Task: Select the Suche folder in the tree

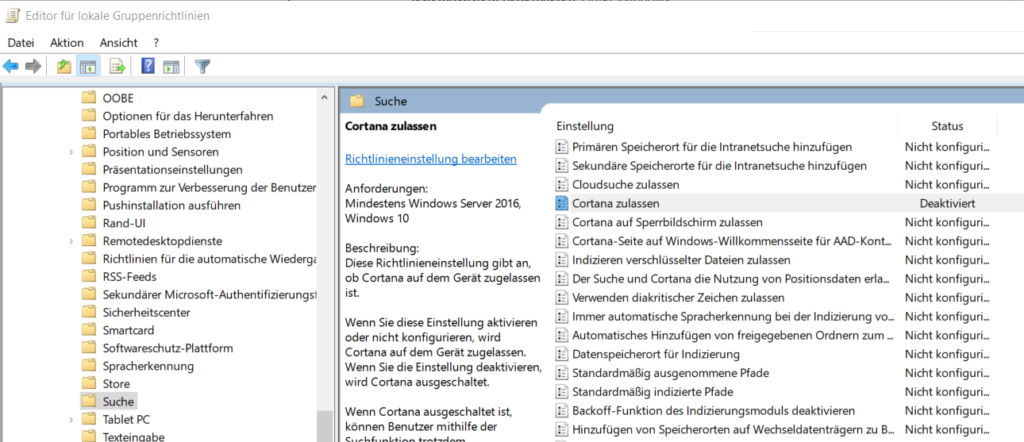Action: (118, 401)
